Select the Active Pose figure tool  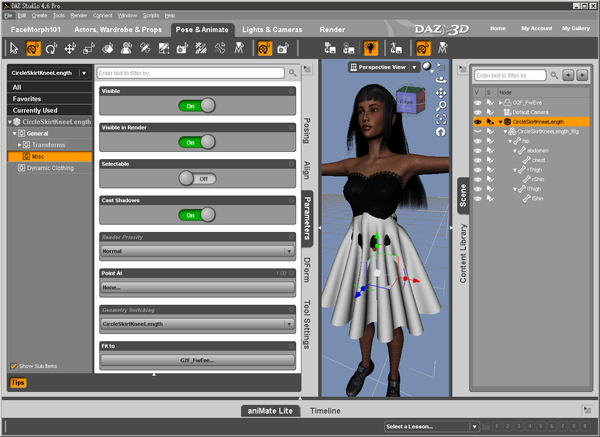point(126,49)
